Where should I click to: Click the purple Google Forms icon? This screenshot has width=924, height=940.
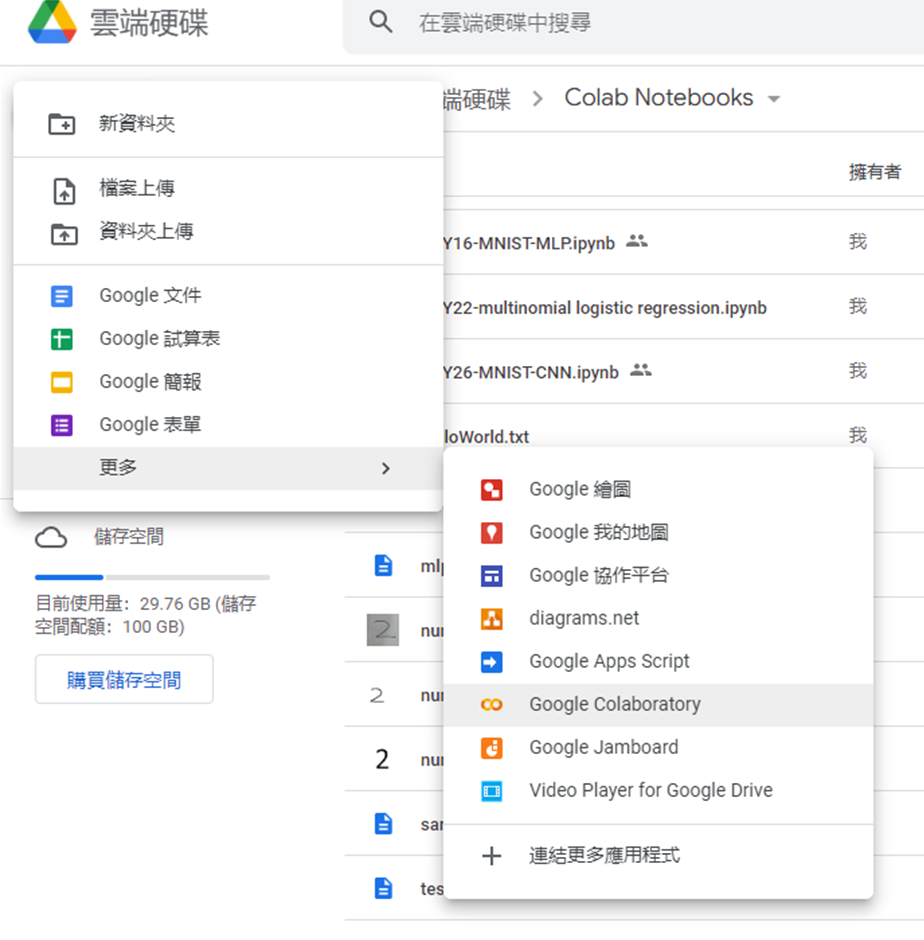pos(62,426)
